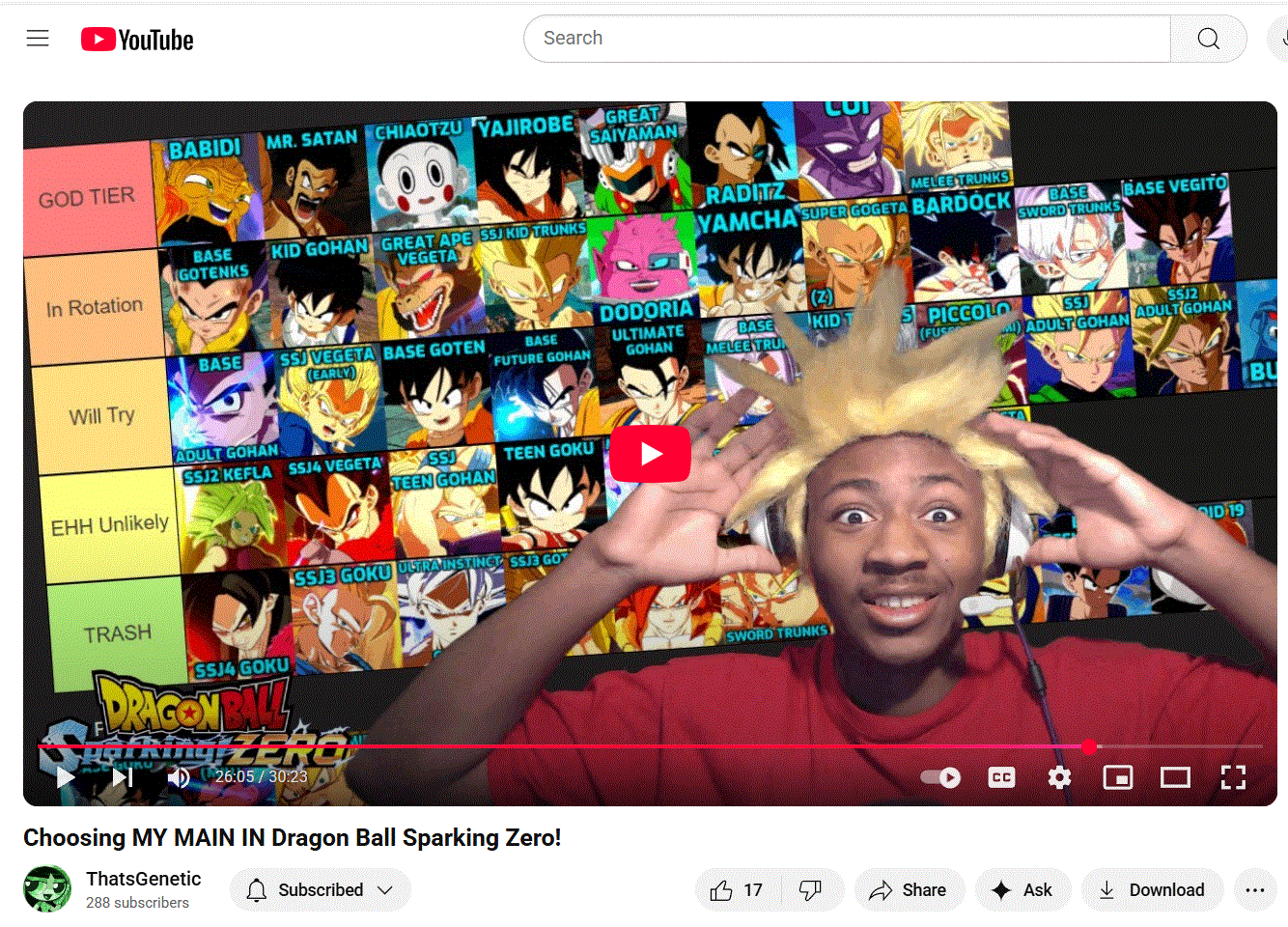Open the ThatsGenetic channel name link
This screenshot has height=927, width=1288.
click(144, 879)
